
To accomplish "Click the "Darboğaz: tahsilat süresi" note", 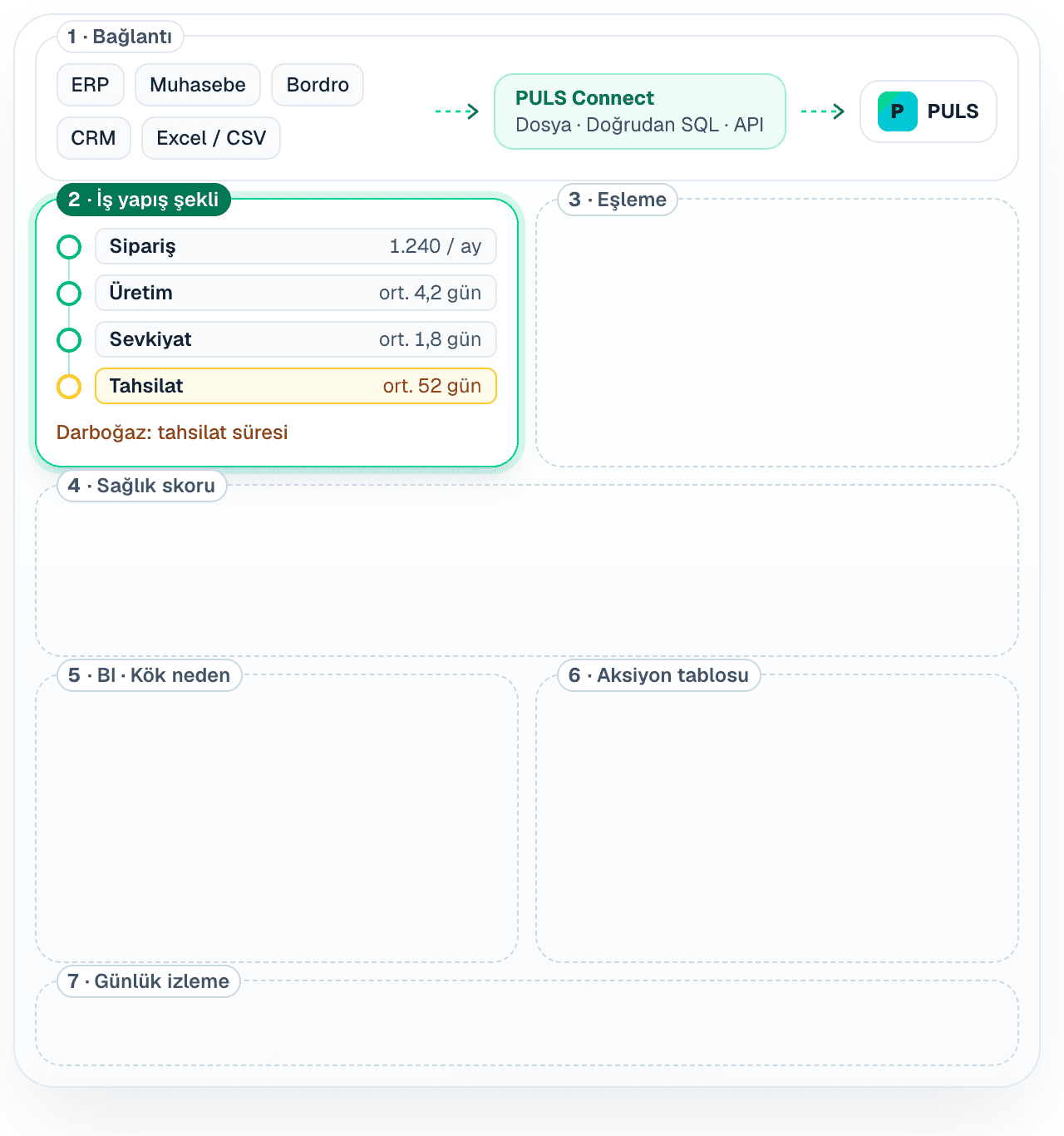I will pos(172,432).
